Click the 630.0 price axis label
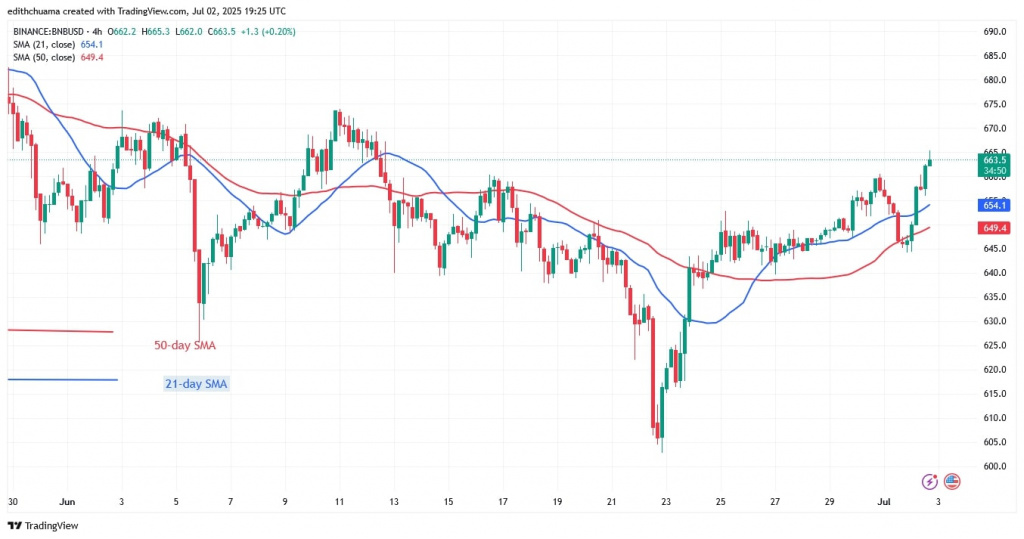 point(995,321)
